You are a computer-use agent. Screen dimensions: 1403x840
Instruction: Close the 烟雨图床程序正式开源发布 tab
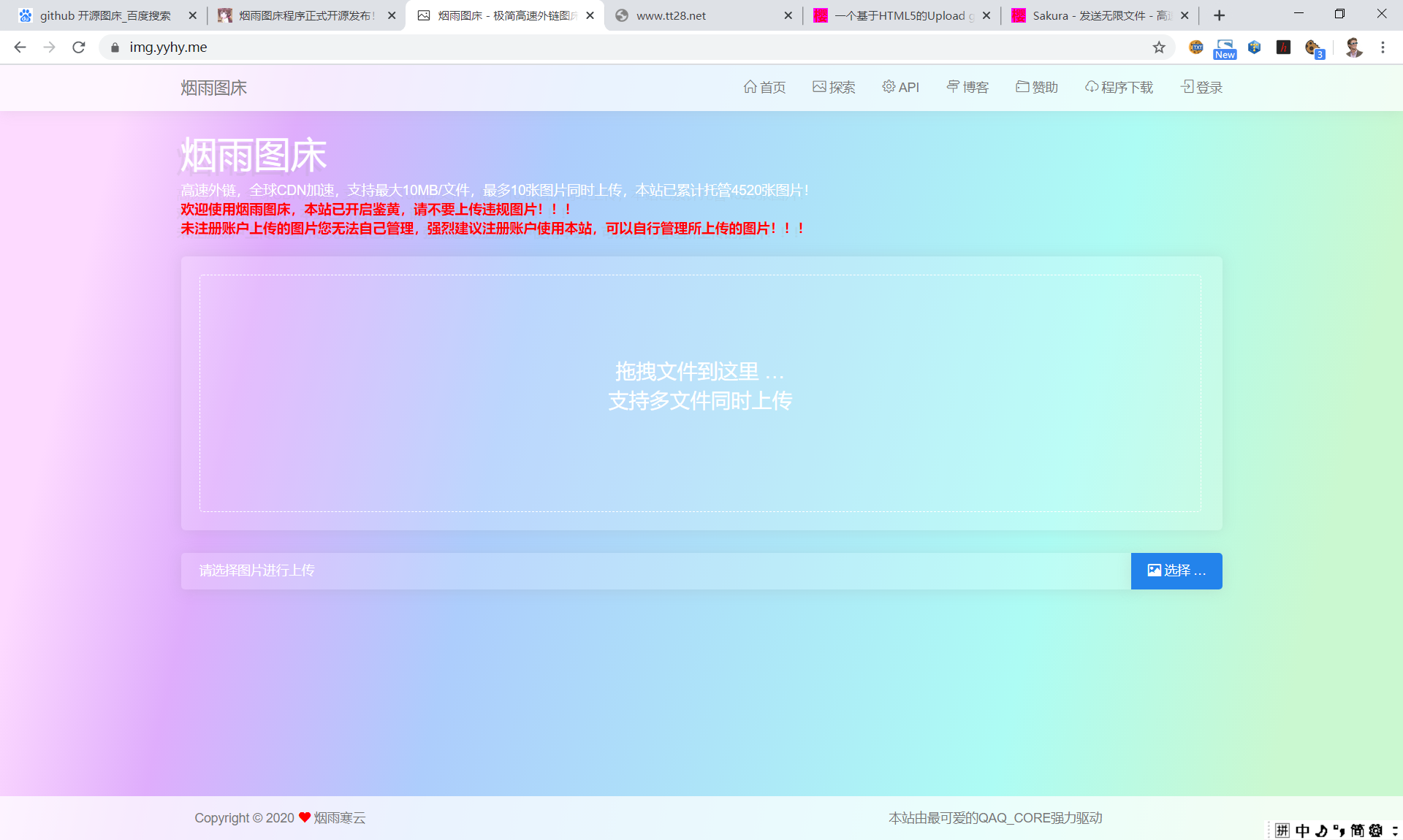[392, 15]
